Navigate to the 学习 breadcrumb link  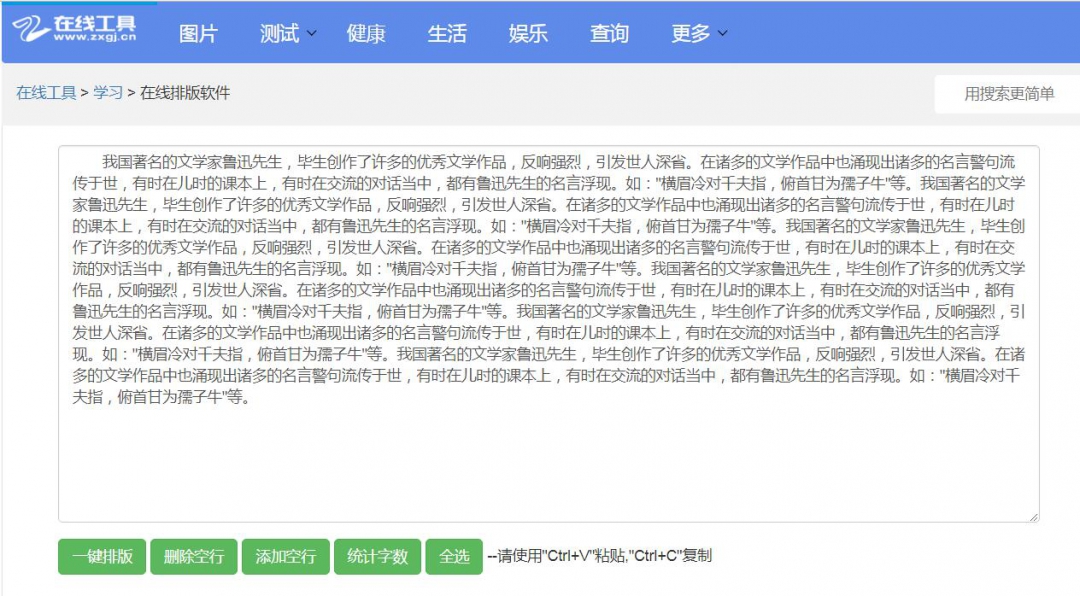(108, 93)
